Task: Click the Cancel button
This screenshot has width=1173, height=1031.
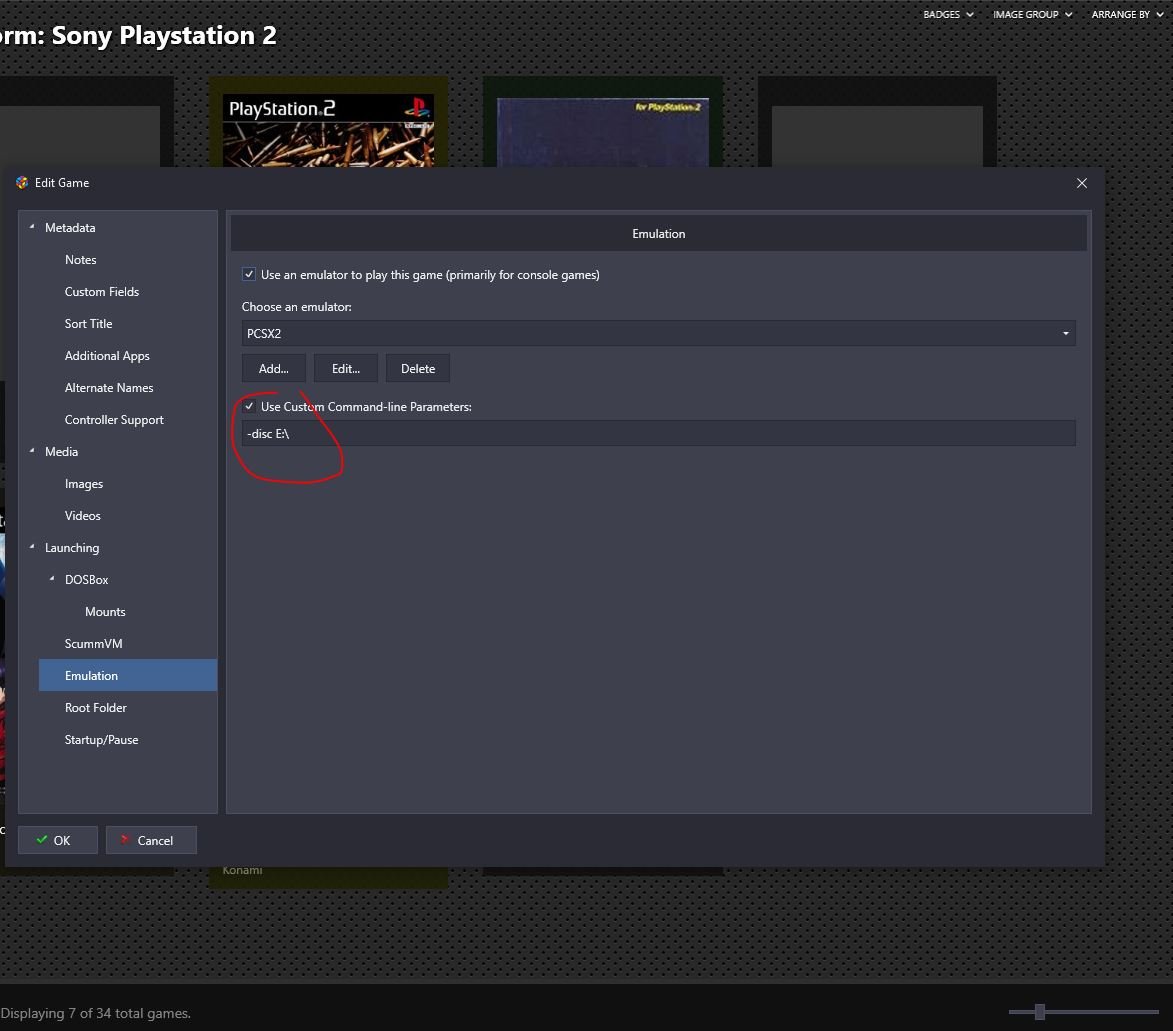Action: (x=151, y=840)
